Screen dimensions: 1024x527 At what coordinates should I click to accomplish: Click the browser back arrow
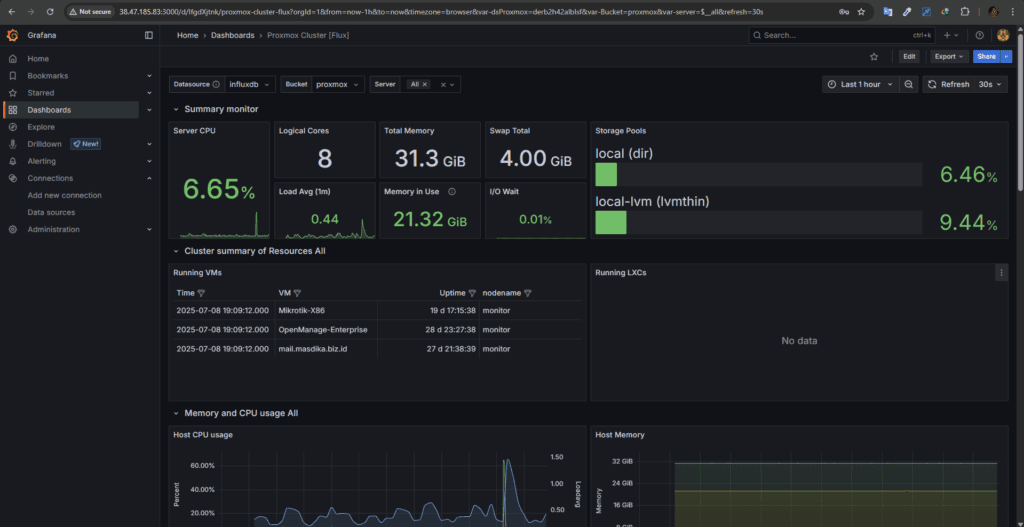coord(12,12)
